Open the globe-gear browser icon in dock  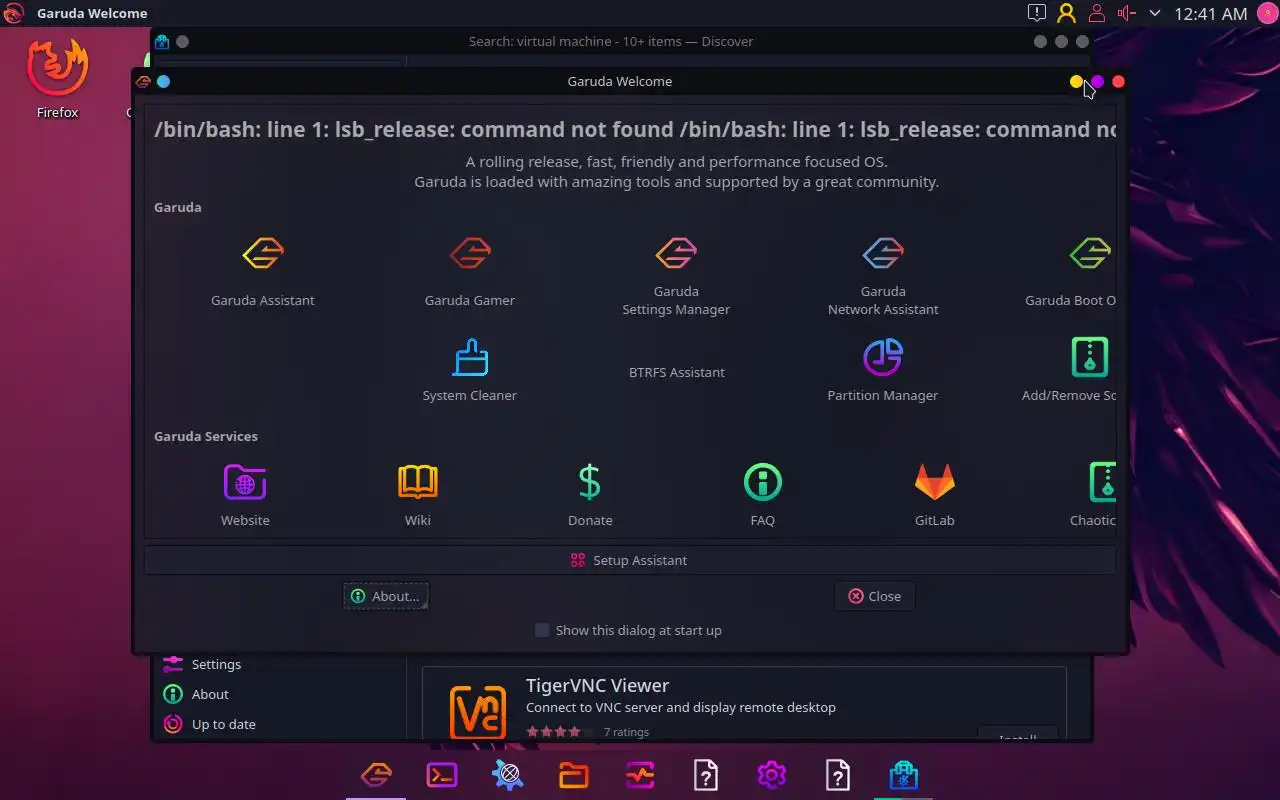(508, 775)
